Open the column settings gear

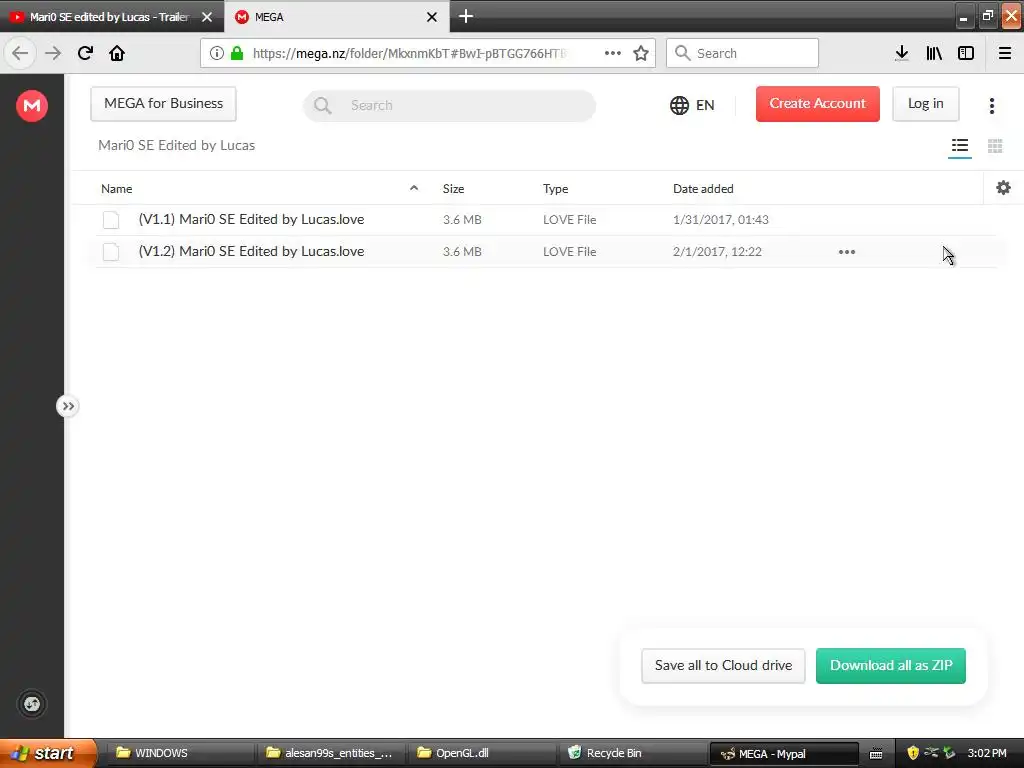coord(1004,188)
